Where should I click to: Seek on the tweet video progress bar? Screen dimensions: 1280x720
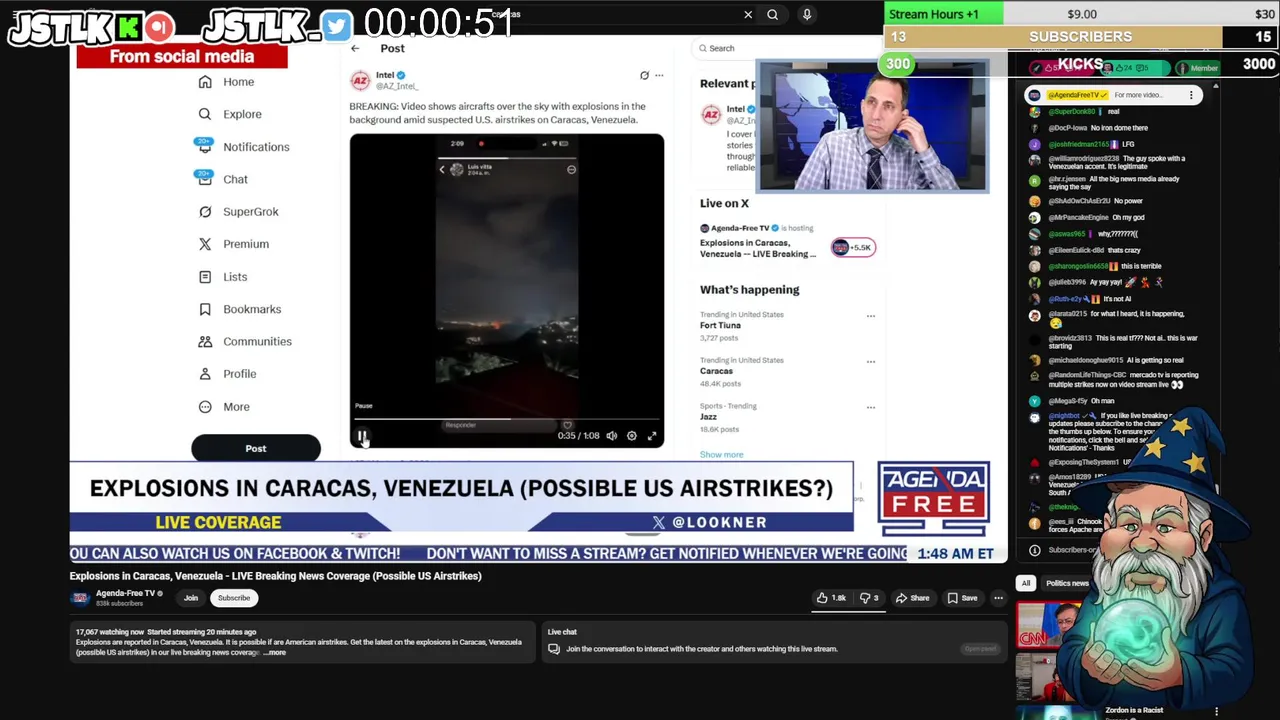(506, 419)
